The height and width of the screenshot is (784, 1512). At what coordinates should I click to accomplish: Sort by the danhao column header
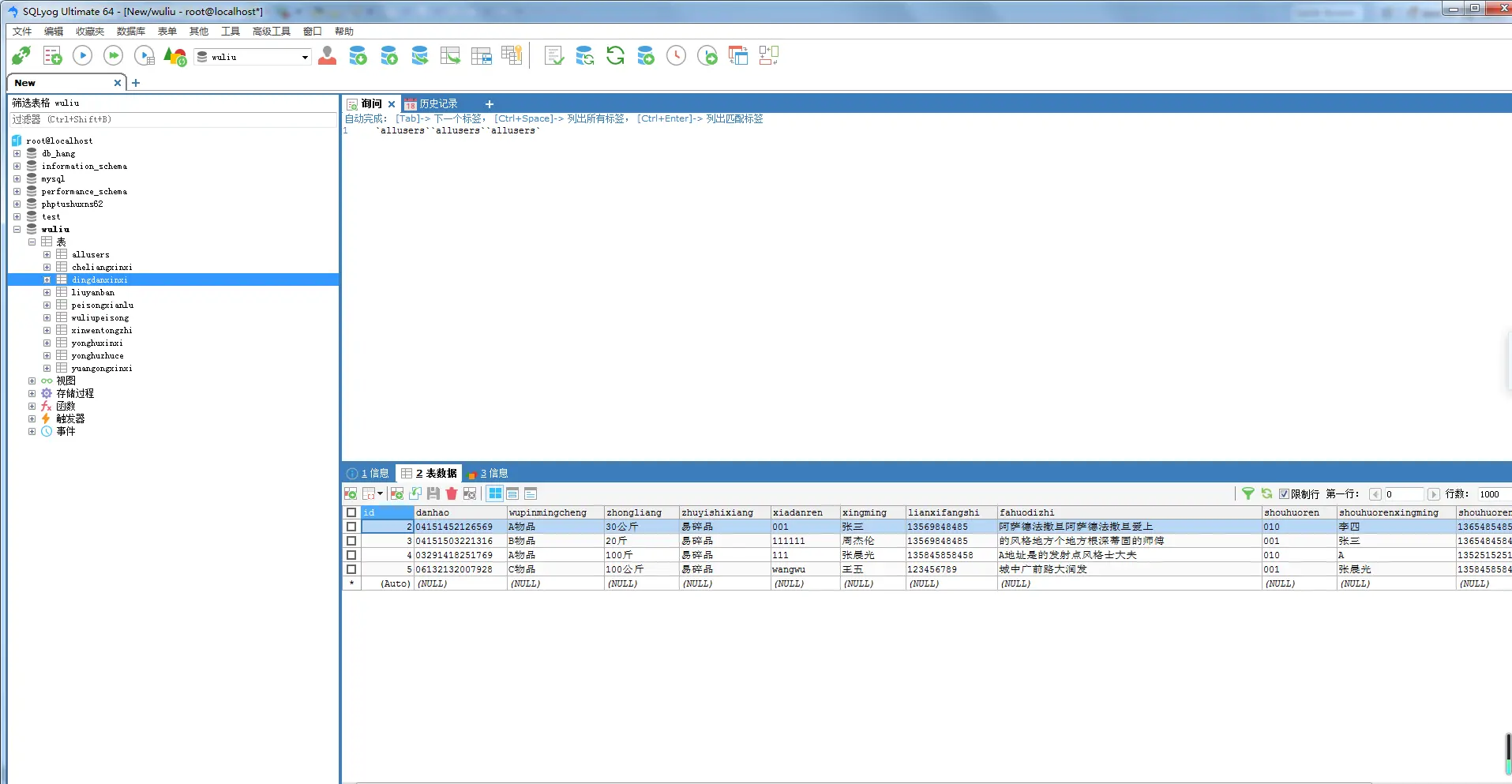click(460, 513)
